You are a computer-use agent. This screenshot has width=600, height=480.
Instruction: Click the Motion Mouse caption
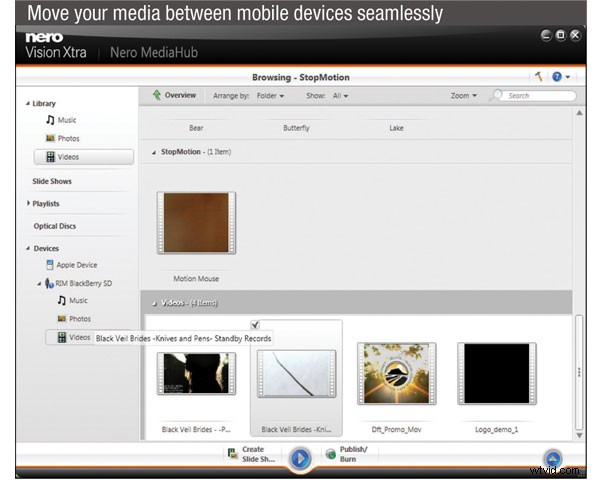pyautogui.click(x=196, y=279)
